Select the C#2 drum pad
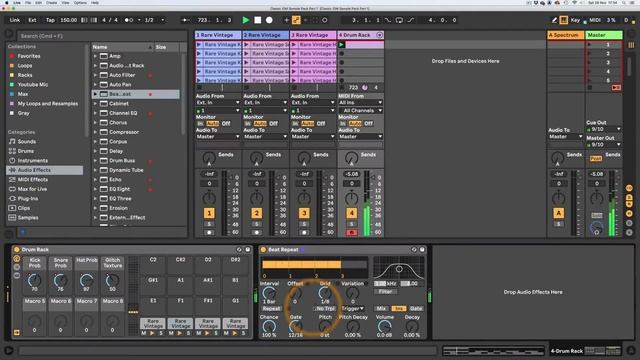640x360 pixels. [x=180, y=264]
